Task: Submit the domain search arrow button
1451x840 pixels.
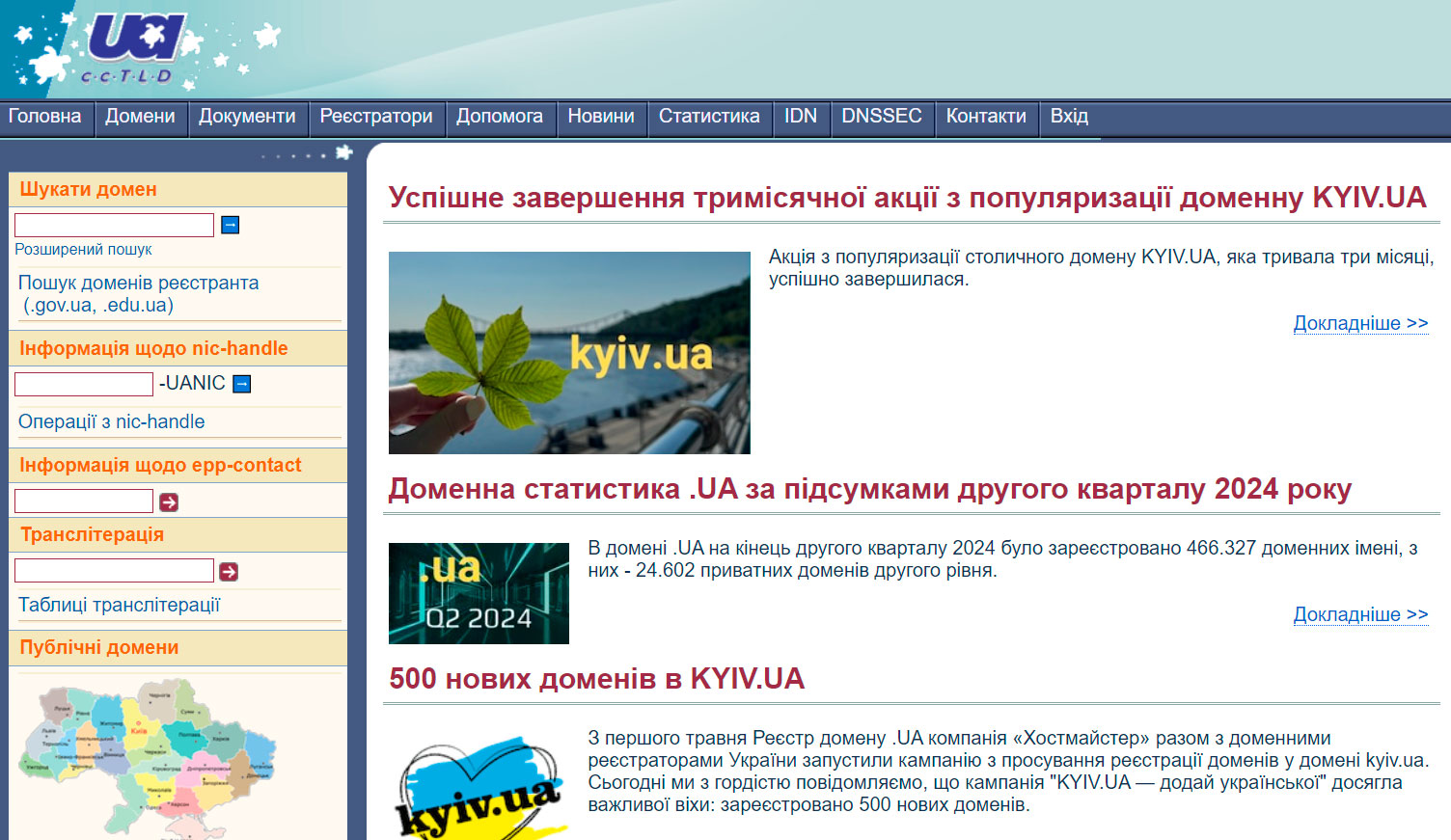Action: coord(231,225)
